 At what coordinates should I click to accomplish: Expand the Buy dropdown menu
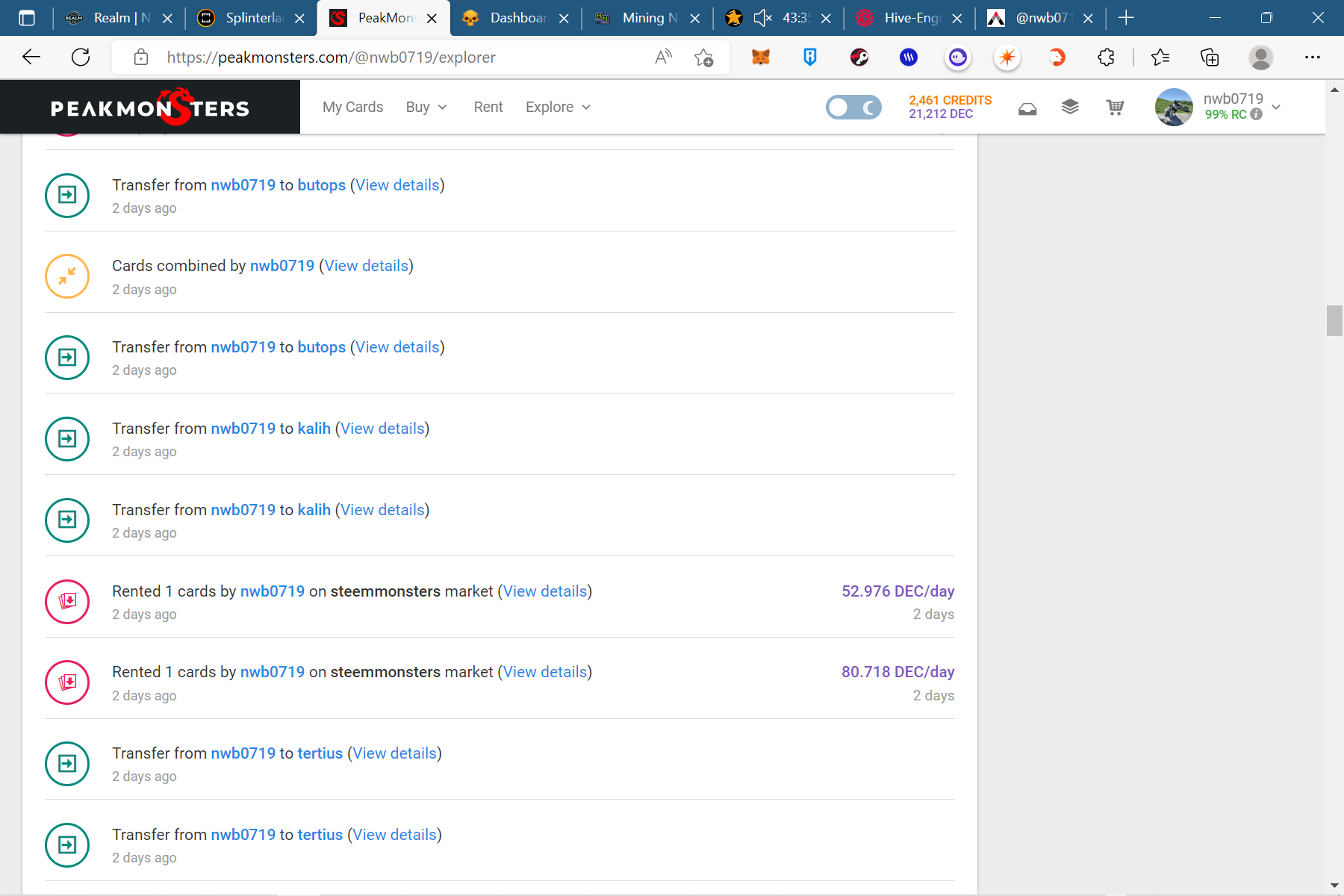[426, 108]
